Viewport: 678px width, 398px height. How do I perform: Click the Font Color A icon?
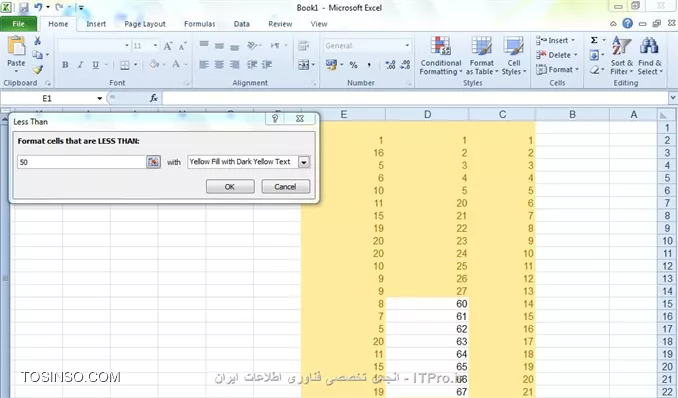tap(176, 64)
